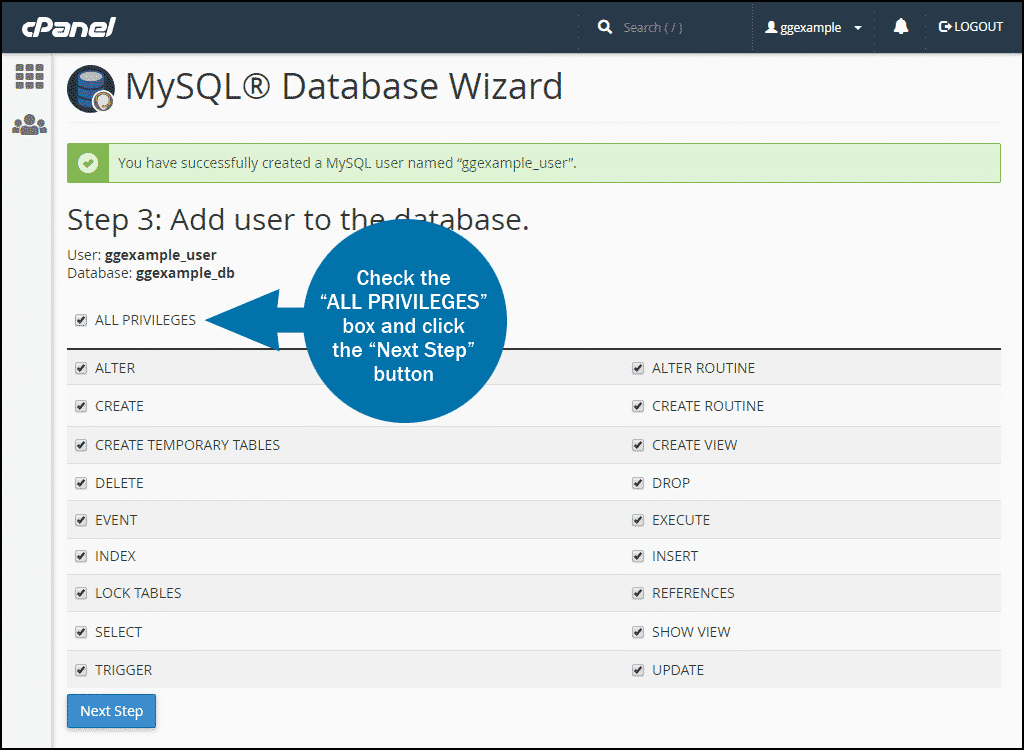Screen dimensions: 1024x750
Task: Toggle the UPDATE privilege checkbox
Action: click(x=638, y=670)
